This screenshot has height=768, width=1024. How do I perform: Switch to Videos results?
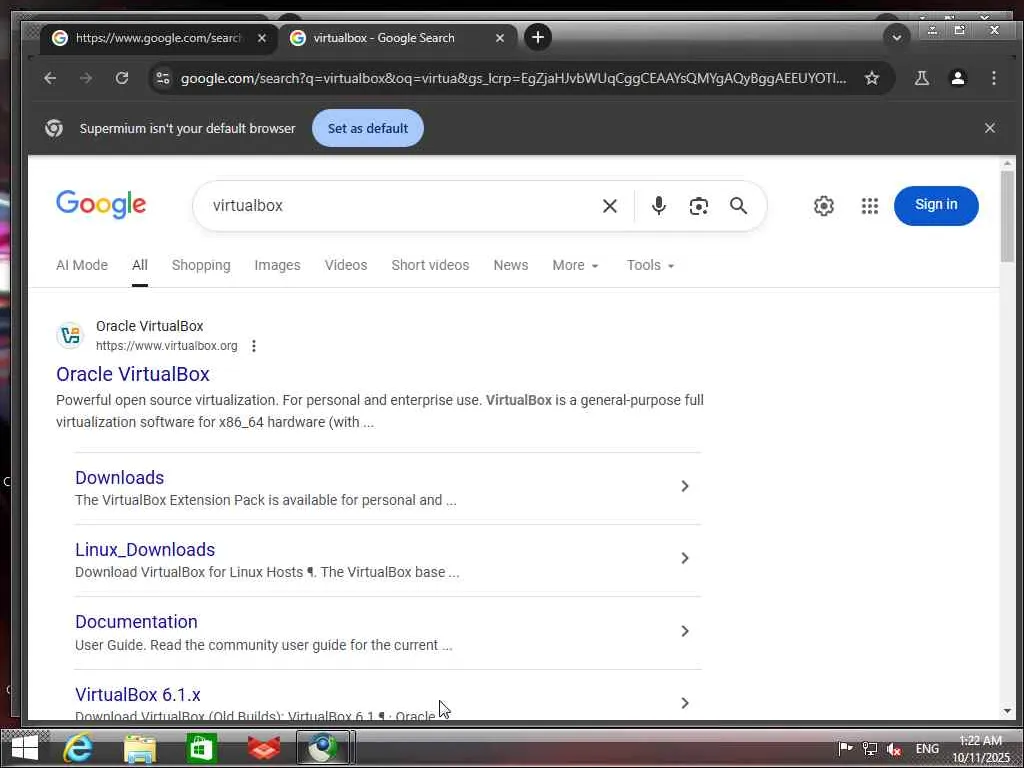(346, 266)
